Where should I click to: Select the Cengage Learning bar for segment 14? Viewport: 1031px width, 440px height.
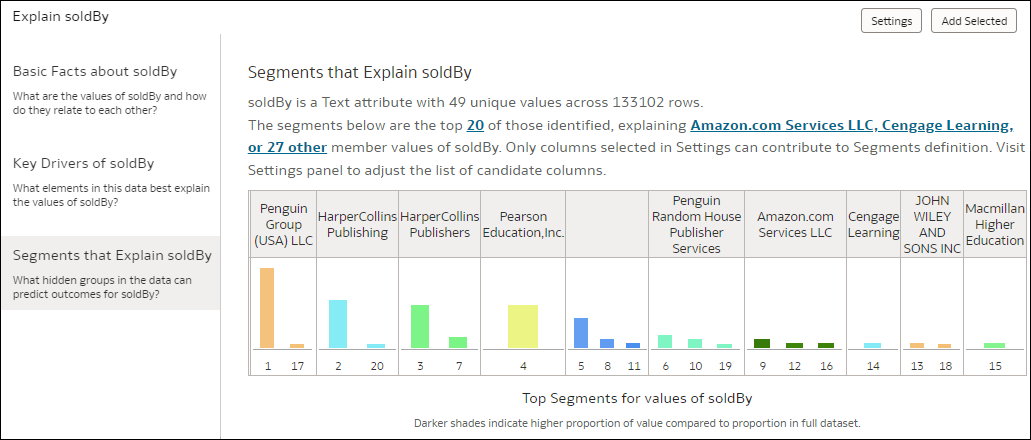[x=873, y=345]
